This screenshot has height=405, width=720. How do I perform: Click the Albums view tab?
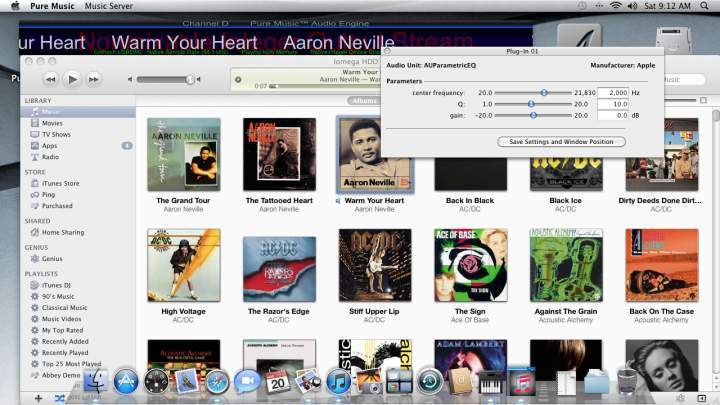point(364,101)
